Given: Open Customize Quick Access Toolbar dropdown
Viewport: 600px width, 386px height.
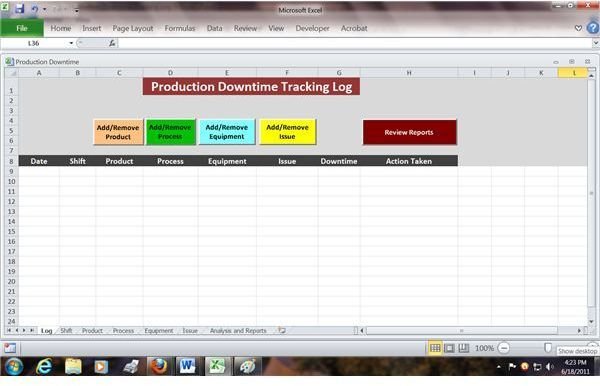Looking at the screenshot, I should coord(77,10).
